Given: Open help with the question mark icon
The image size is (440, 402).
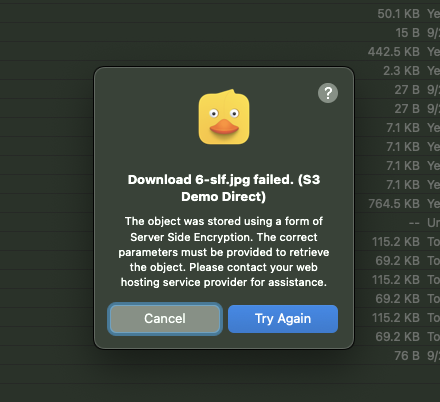Looking at the screenshot, I should pyautogui.click(x=328, y=93).
